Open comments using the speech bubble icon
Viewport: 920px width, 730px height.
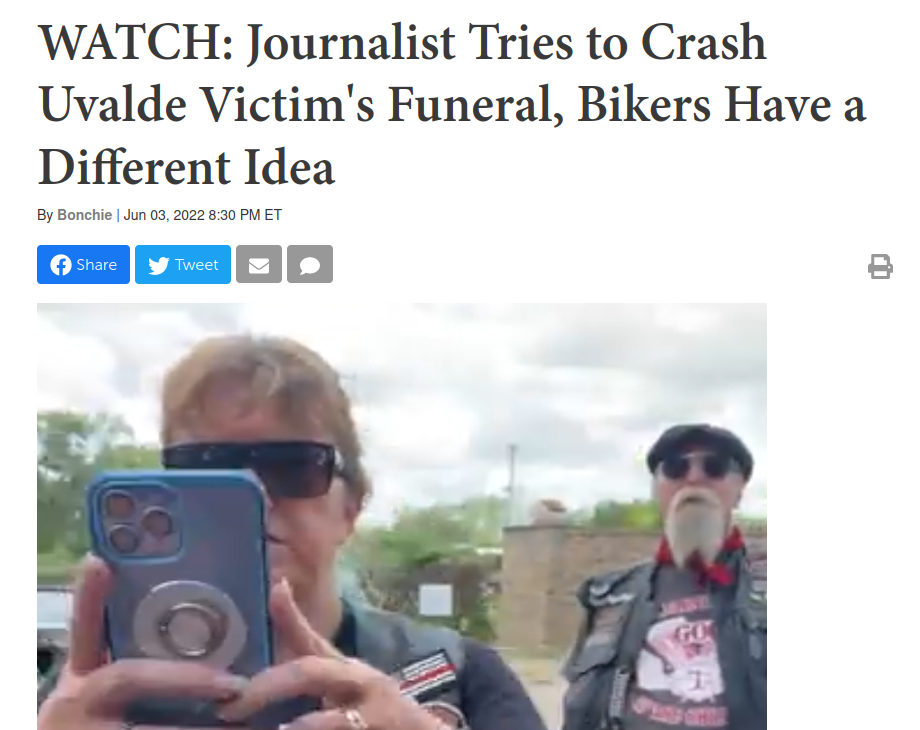310,265
